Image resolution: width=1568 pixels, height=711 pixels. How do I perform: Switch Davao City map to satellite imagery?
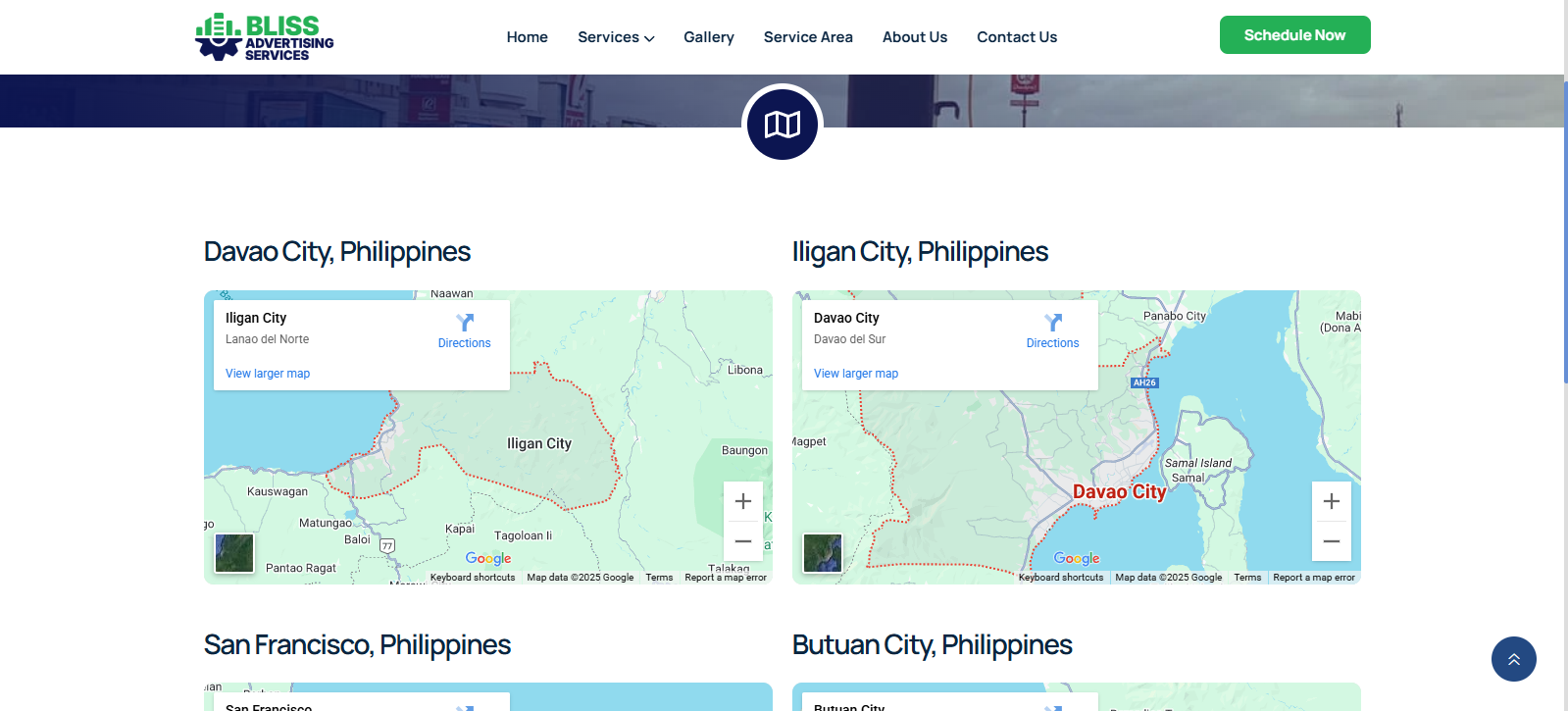pos(823,553)
